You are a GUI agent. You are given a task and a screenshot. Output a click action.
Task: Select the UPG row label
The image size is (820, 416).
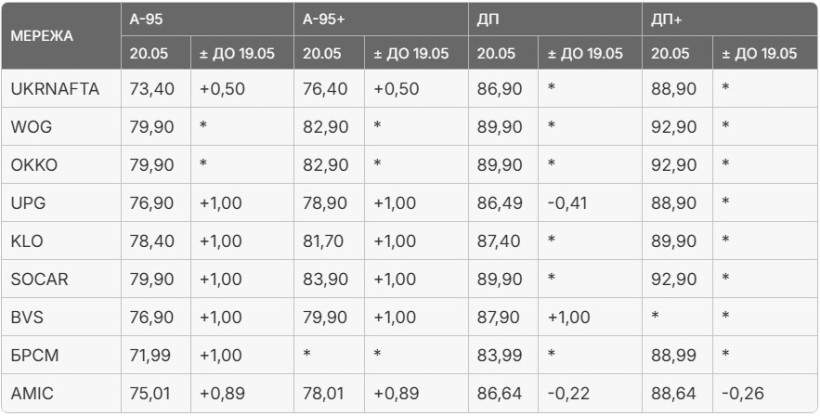[28, 203]
